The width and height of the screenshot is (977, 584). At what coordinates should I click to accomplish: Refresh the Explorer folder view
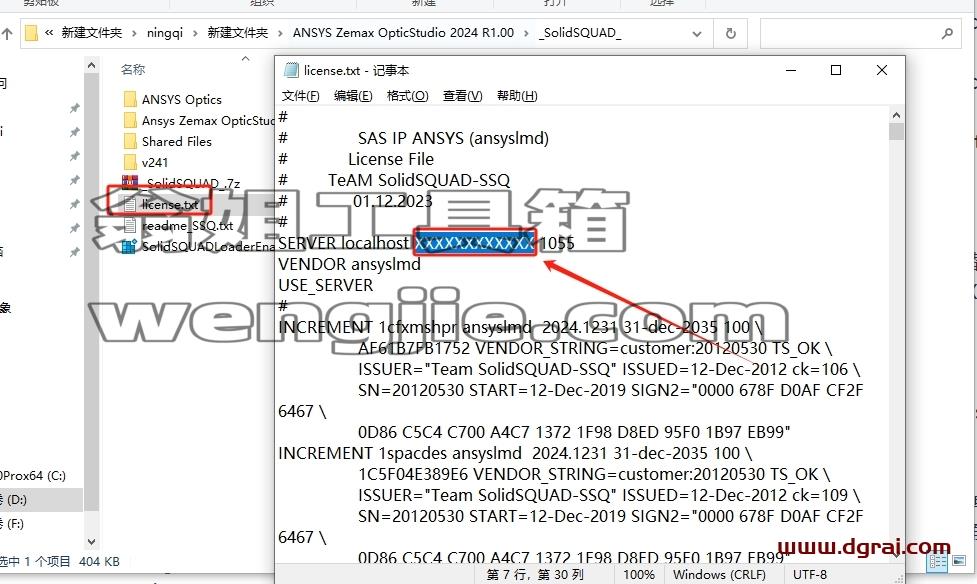click(x=731, y=34)
